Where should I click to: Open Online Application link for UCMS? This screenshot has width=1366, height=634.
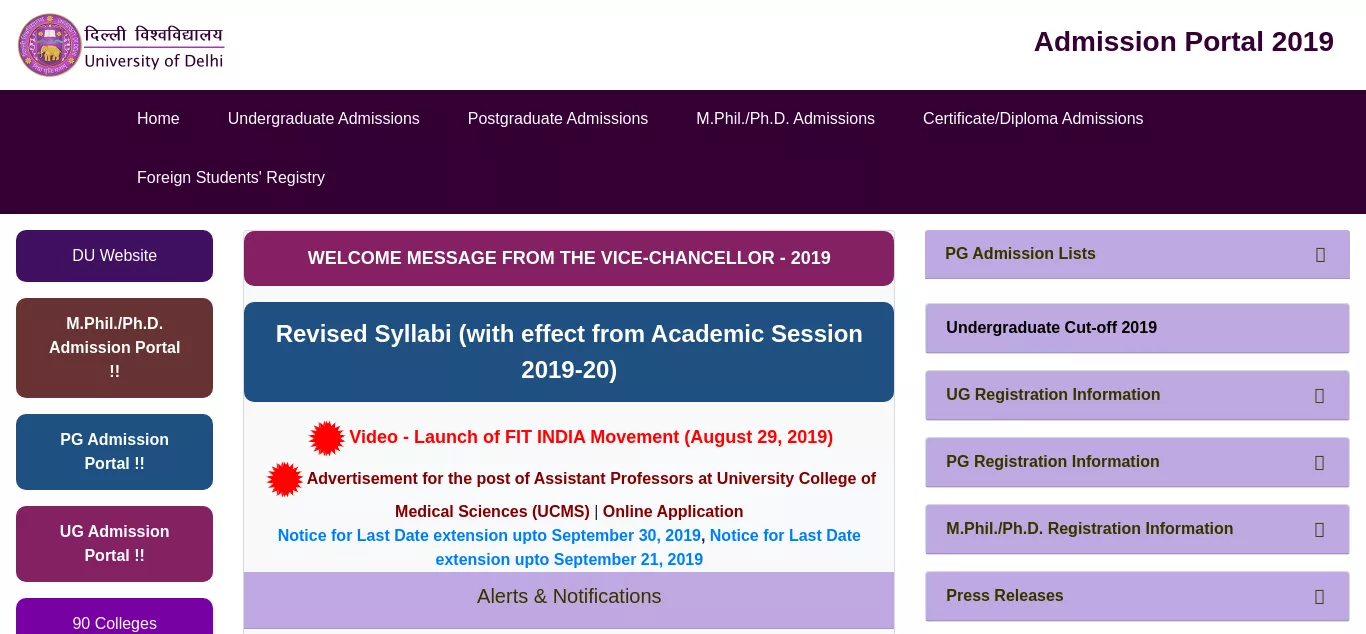point(673,512)
